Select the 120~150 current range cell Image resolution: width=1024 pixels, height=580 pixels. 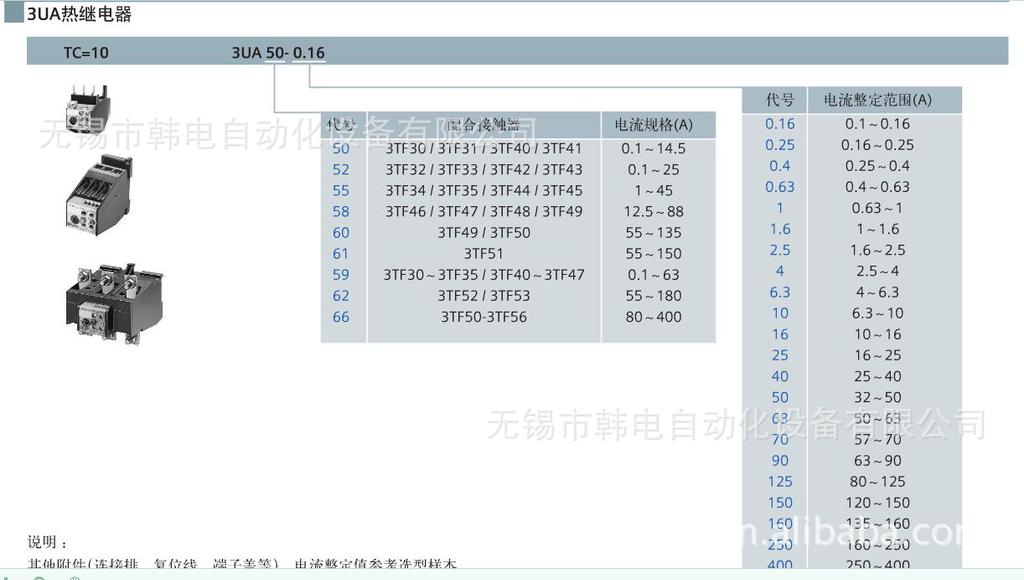click(x=877, y=502)
